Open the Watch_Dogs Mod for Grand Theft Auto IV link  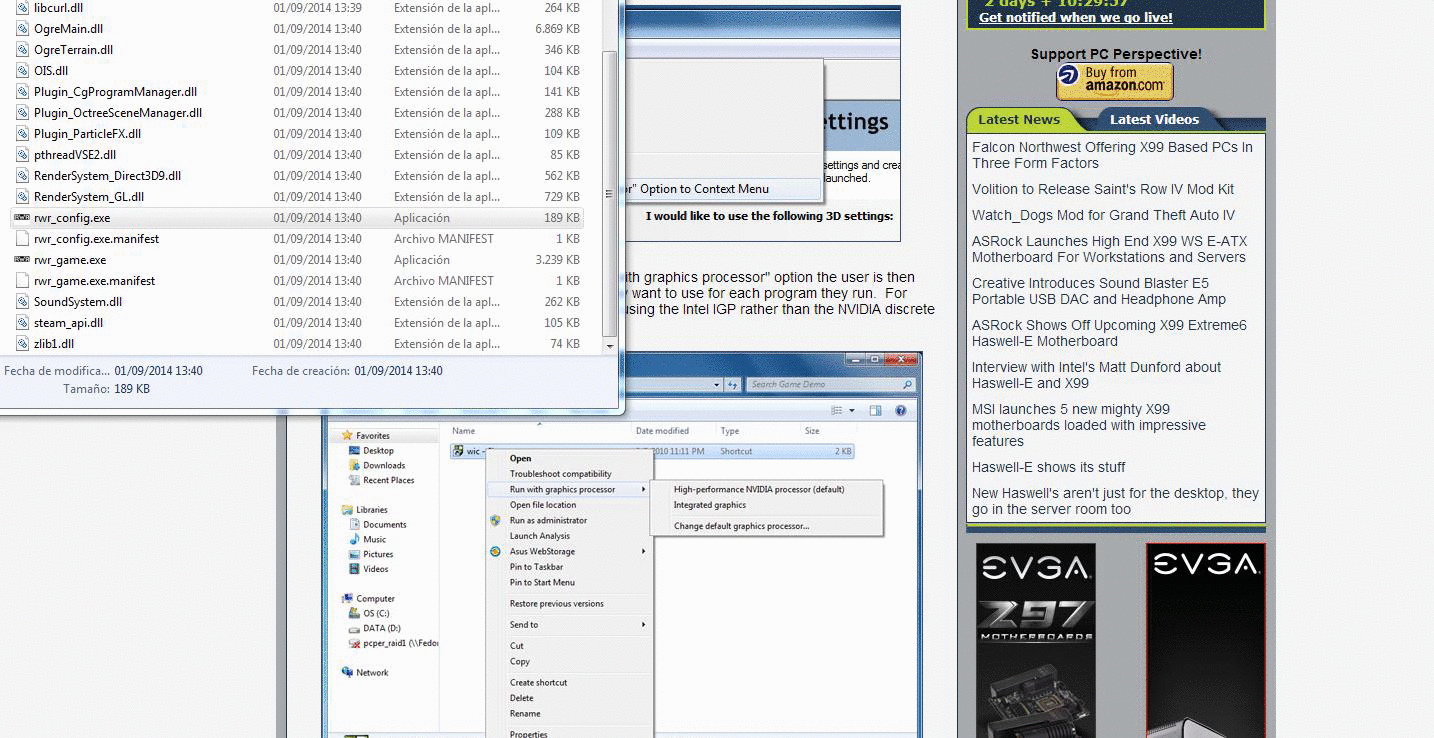(x=1103, y=215)
